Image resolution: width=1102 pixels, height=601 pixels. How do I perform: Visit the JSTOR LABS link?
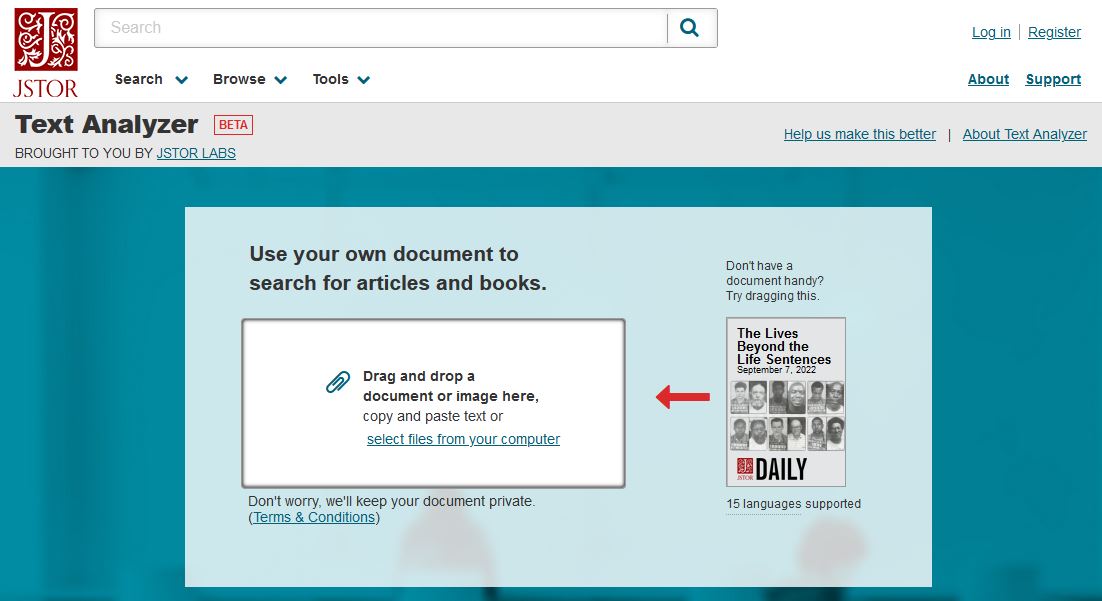tap(196, 153)
